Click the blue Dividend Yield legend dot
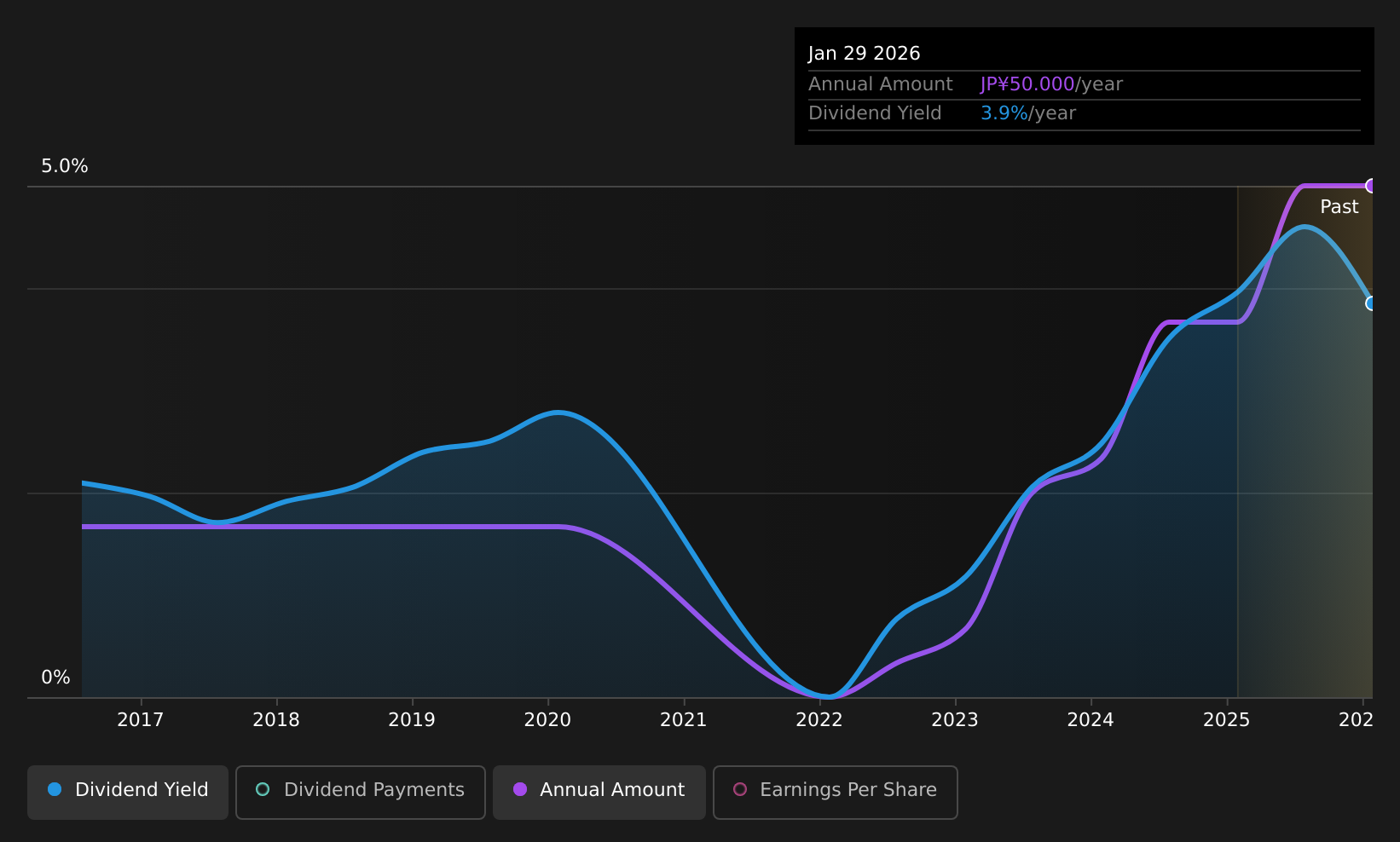This screenshot has width=1400, height=842. pyautogui.click(x=55, y=789)
